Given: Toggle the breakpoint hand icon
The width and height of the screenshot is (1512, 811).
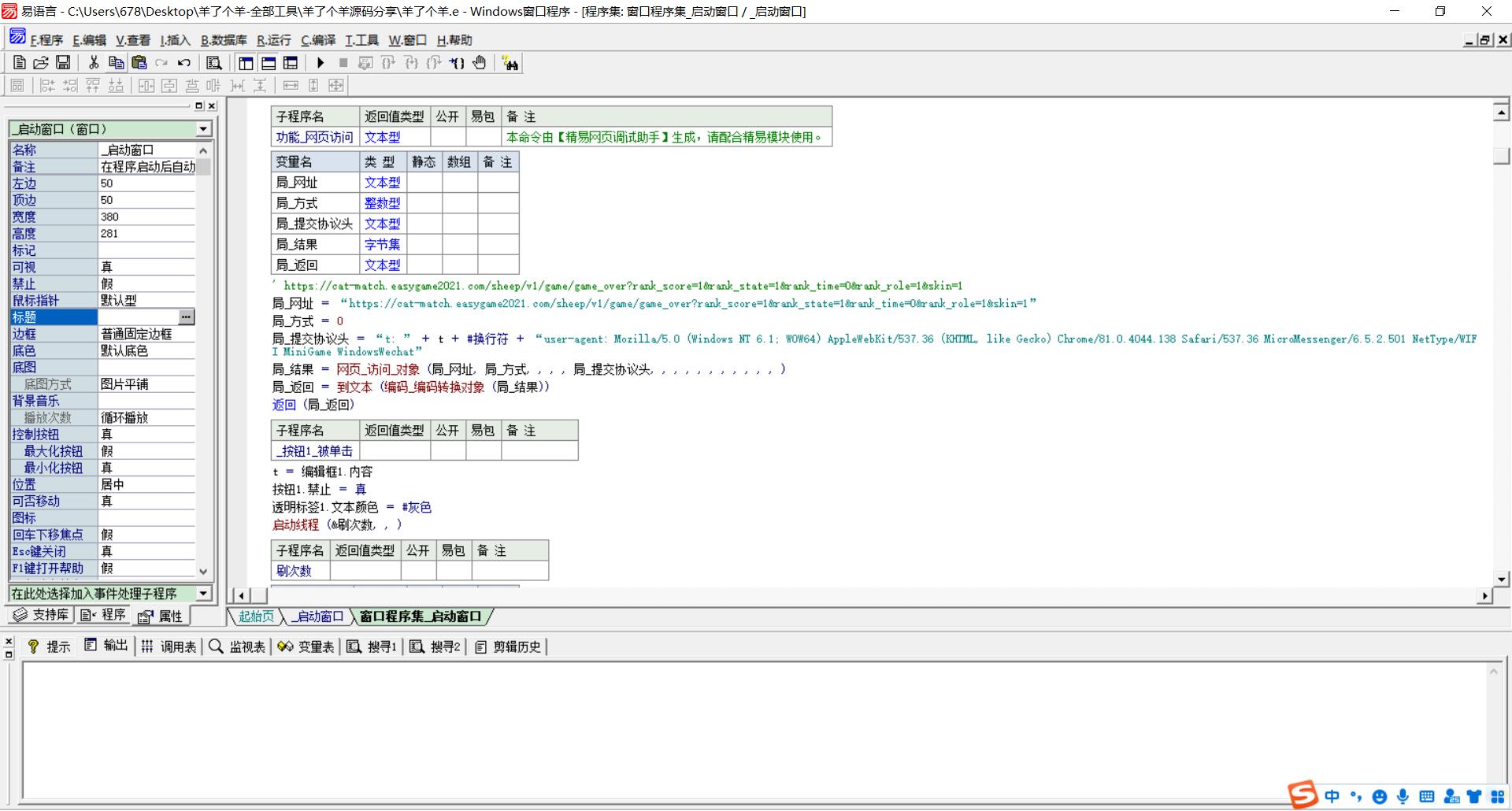Looking at the screenshot, I should coord(480,63).
